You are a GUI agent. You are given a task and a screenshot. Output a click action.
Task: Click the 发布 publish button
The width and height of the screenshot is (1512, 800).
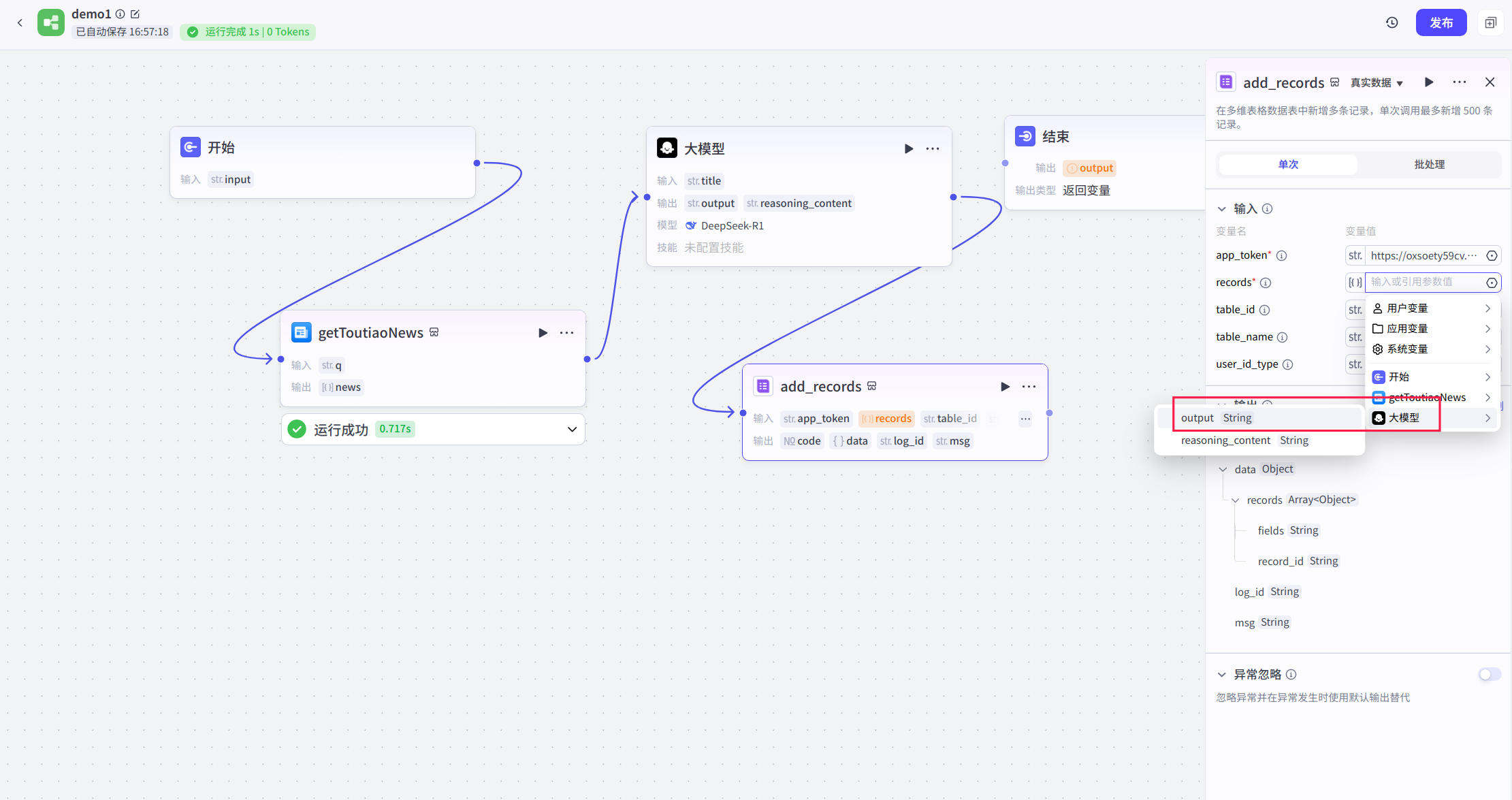pos(1441,22)
